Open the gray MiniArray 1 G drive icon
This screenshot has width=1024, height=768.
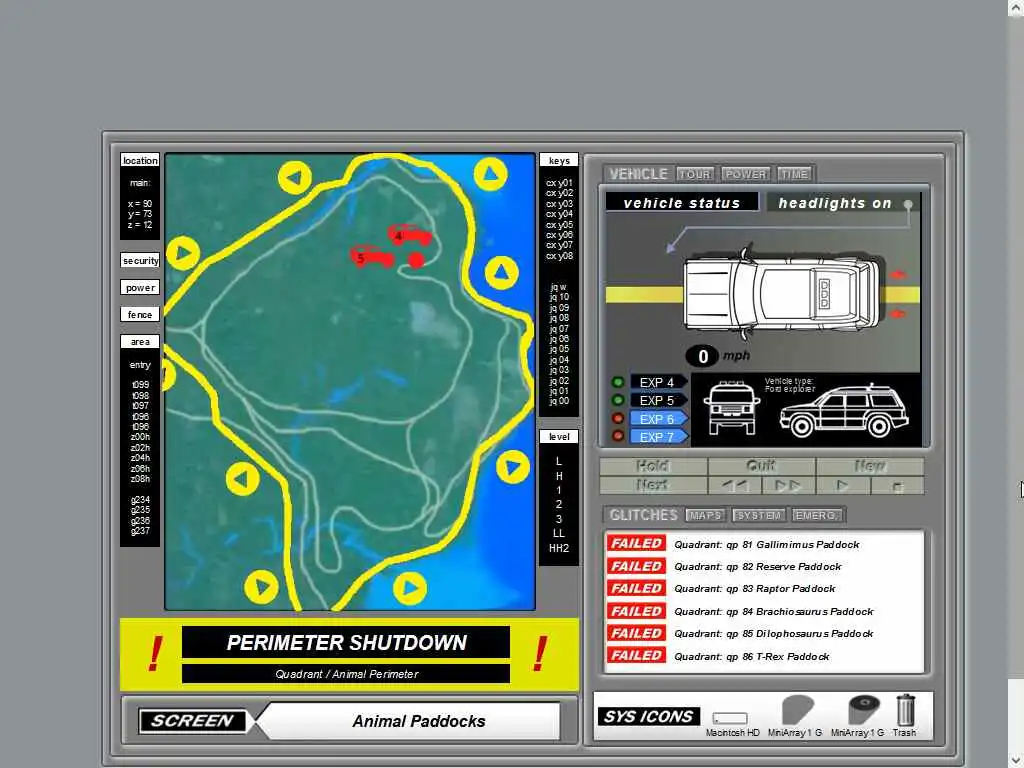pos(797,711)
